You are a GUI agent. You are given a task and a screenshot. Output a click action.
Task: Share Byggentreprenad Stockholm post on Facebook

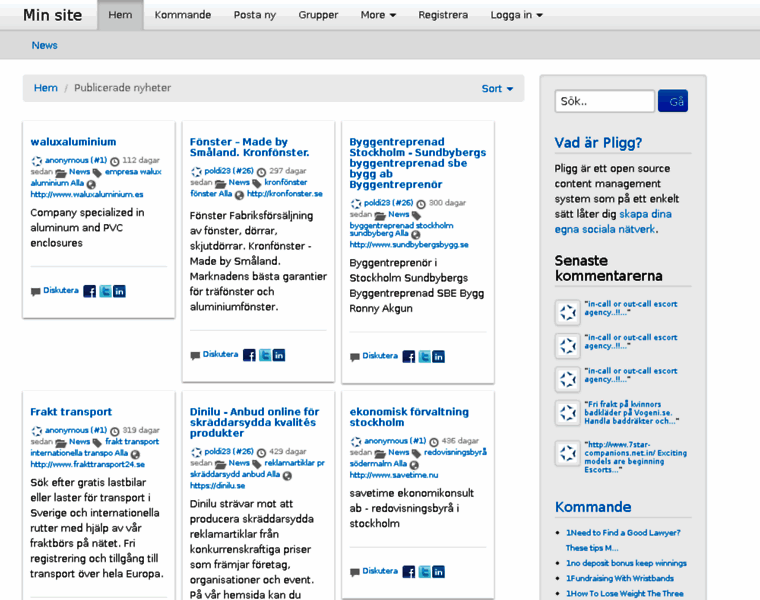(x=409, y=357)
